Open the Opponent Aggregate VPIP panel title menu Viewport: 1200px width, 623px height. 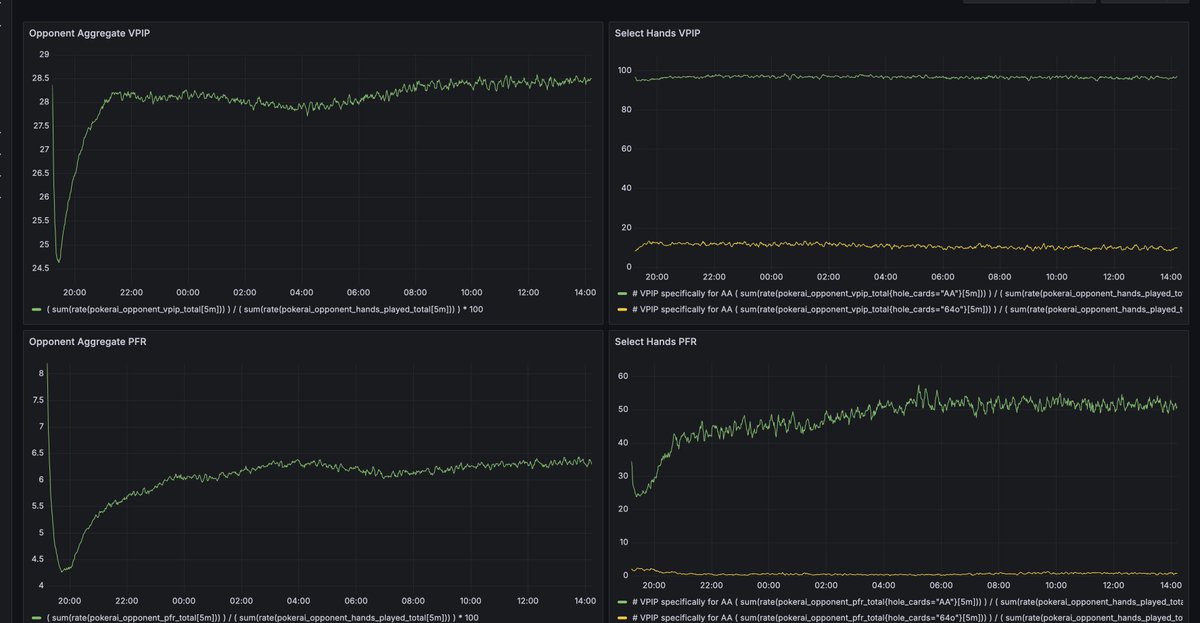coord(87,33)
